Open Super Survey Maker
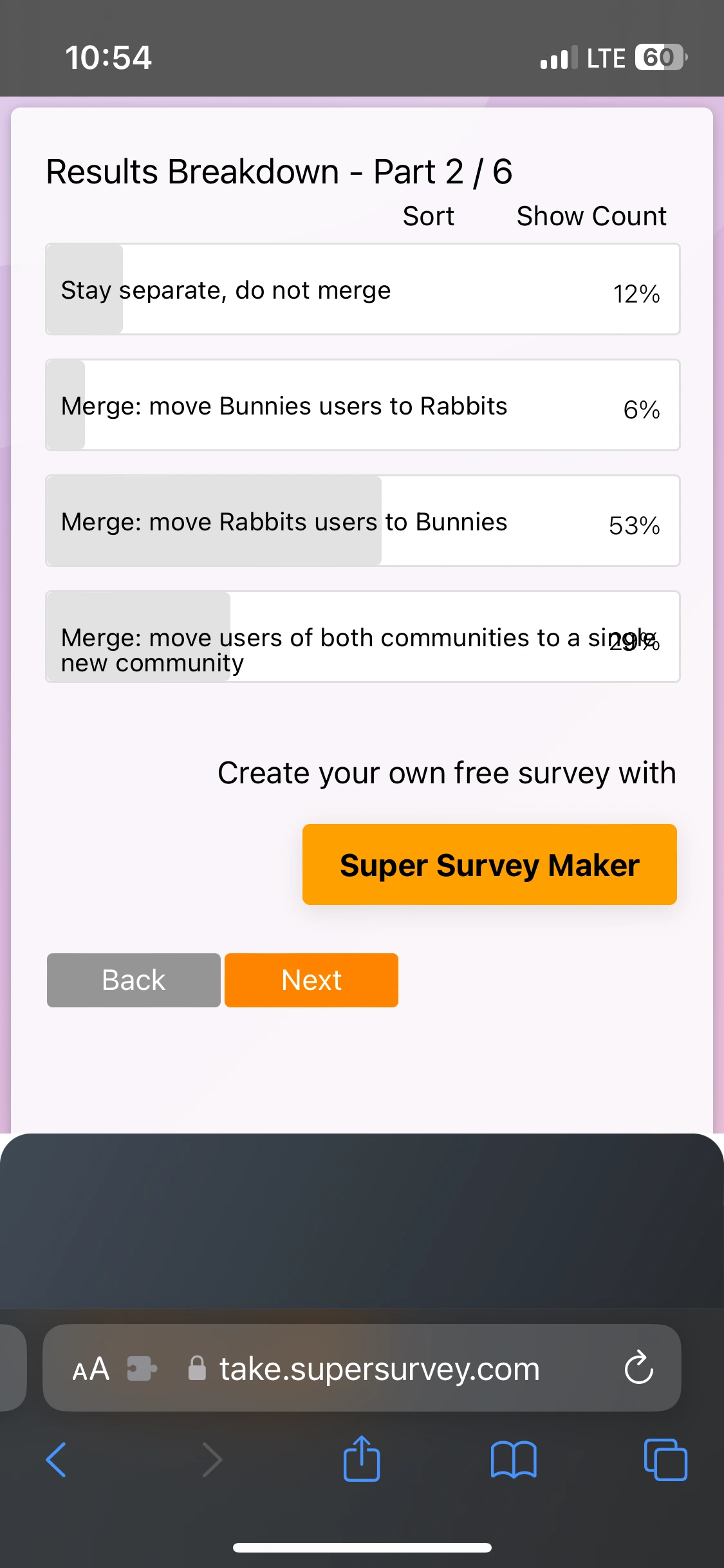724x1568 pixels. pos(489,864)
